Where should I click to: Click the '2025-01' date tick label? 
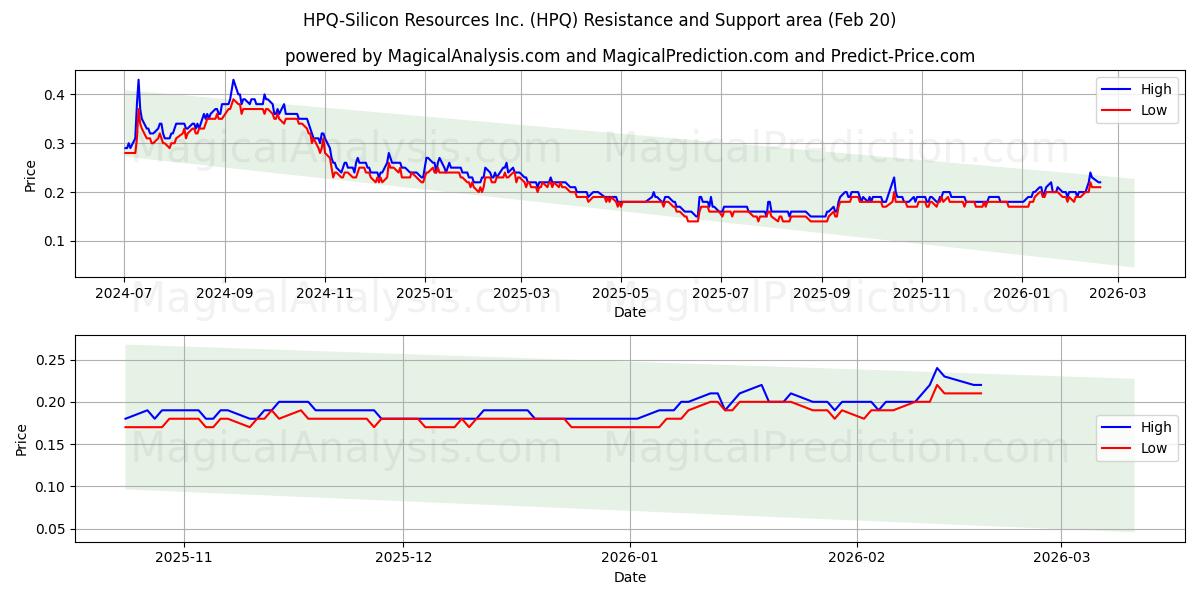click(425, 293)
